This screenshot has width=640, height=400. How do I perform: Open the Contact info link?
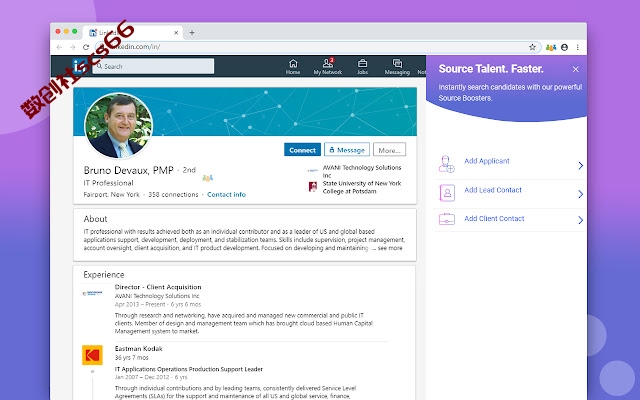pyautogui.click(x=227, y=194)
